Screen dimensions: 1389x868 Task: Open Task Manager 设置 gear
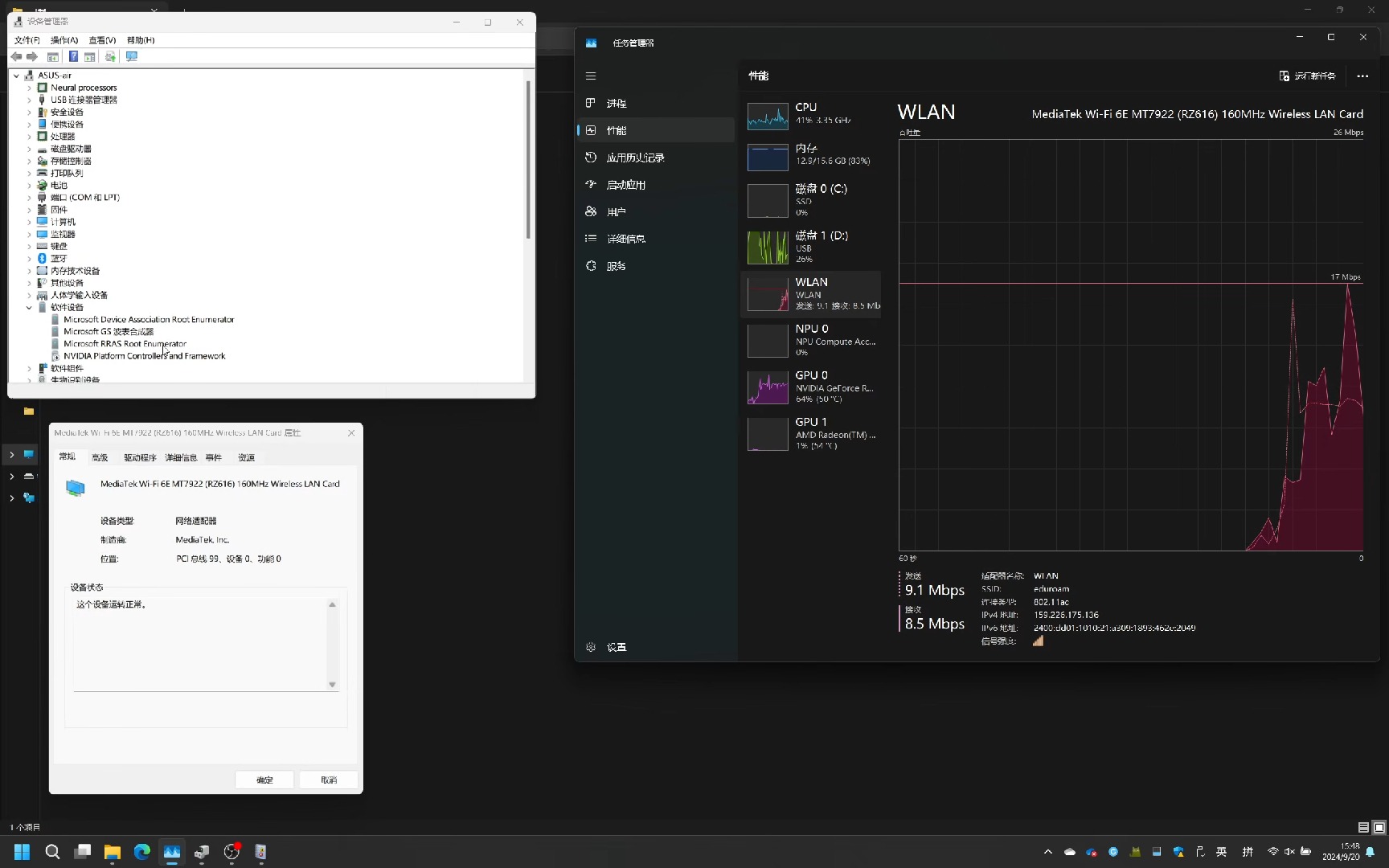(x=656, y=647)
